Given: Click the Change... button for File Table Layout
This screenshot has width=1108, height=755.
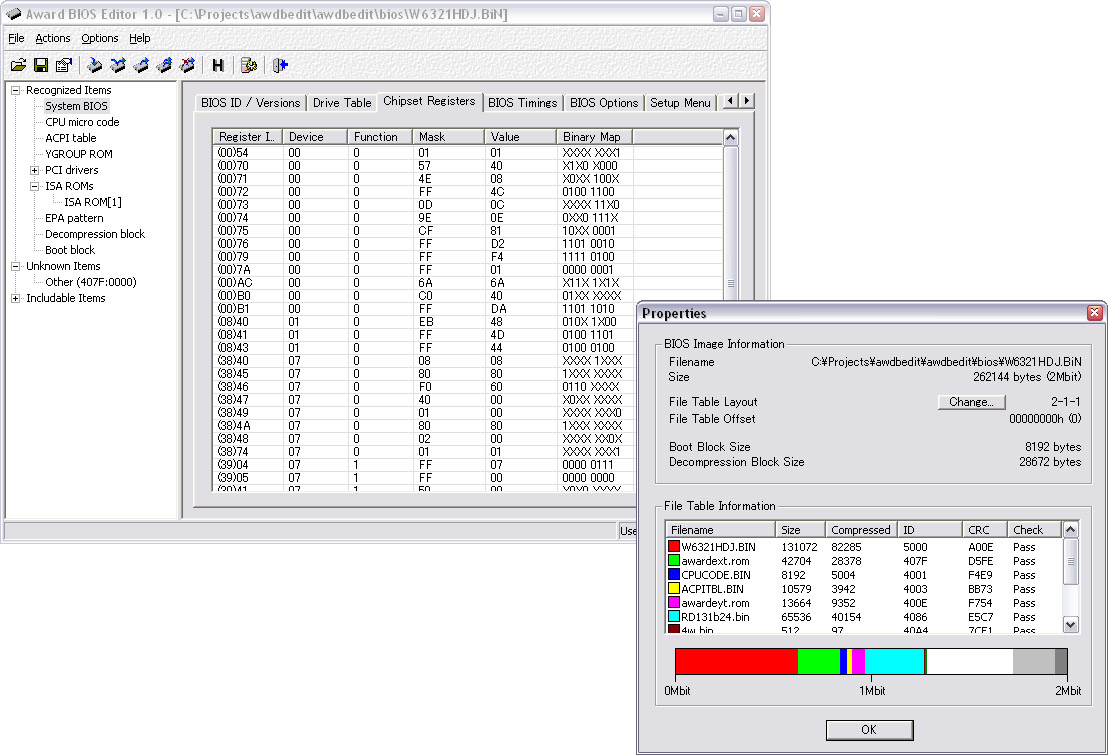Looking at the screenshot, I should (x=971, y=402).
